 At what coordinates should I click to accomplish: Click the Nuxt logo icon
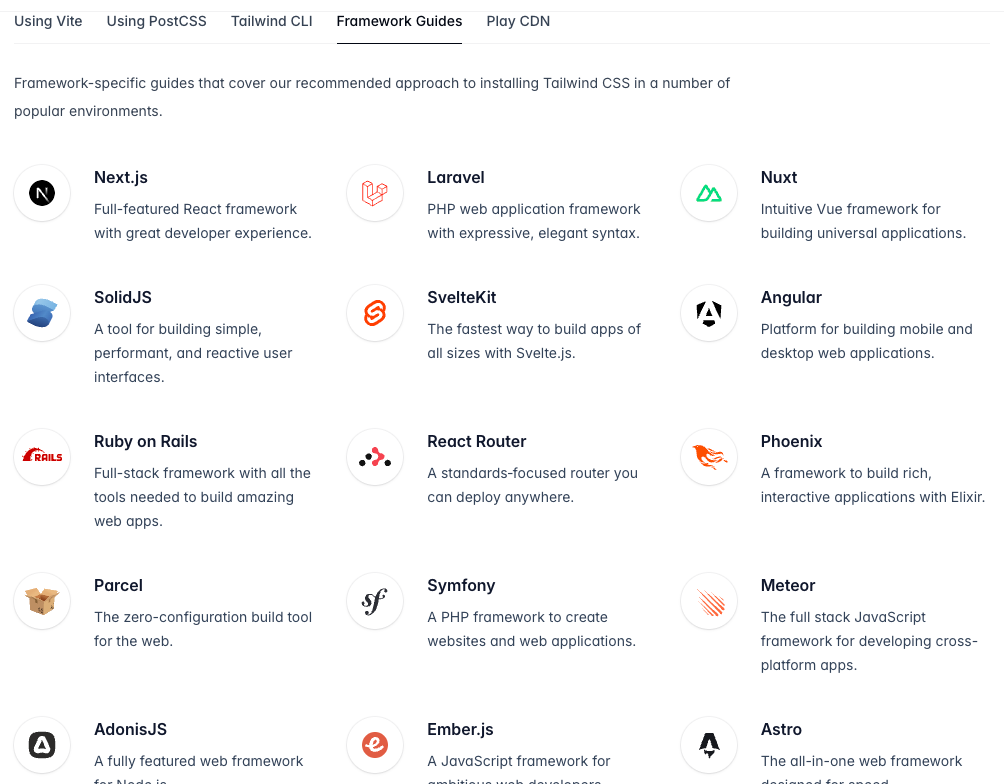709,193
